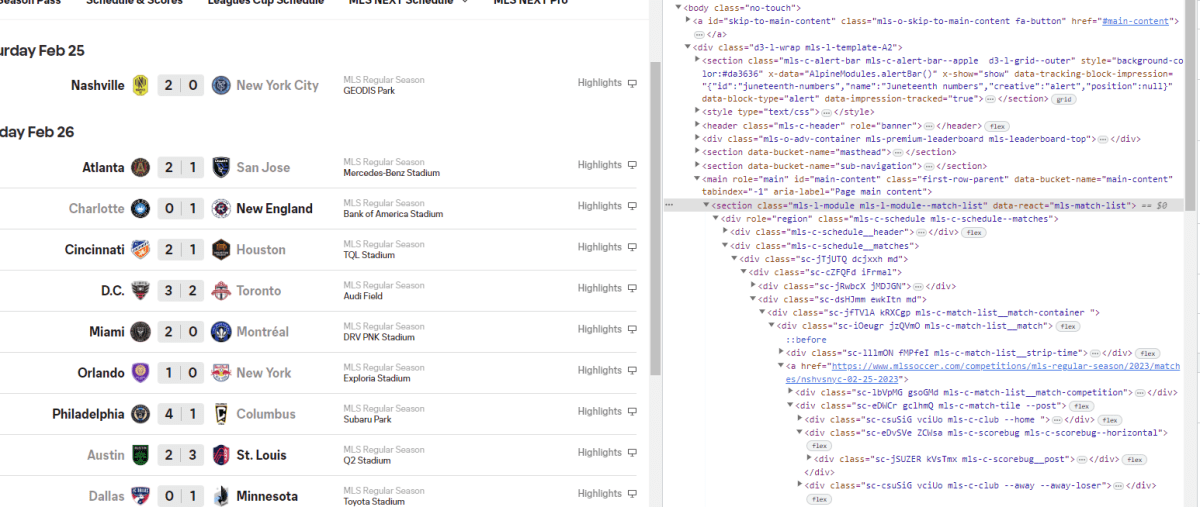
Task: Click the Miami club crest
Action: tap(141, 331)
